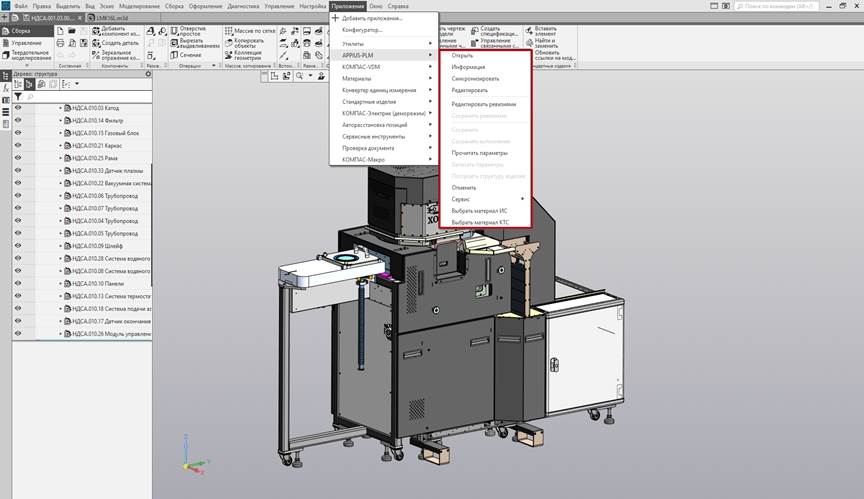Screen dimensions: 864x499
Task: Toggle eye icon for НДСА.010.09 Шлейф
Action: (x=18, y=246)
